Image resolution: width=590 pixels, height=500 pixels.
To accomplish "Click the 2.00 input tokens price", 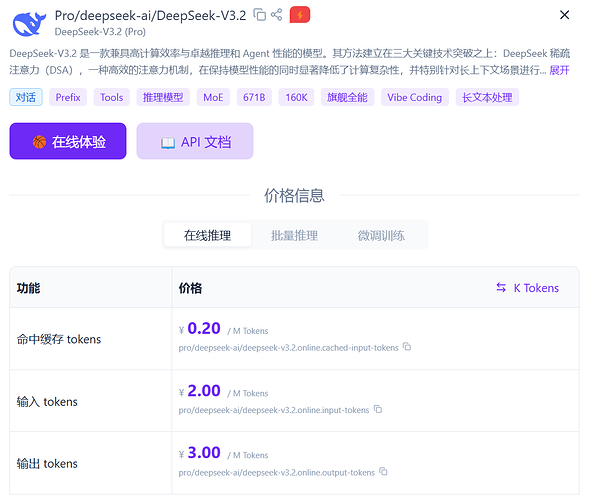I will click(204, 391).
